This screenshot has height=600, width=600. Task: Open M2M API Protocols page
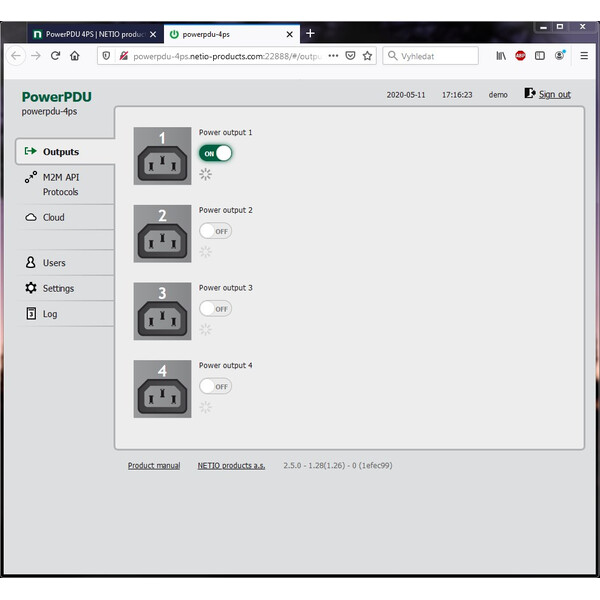(60, 184)
